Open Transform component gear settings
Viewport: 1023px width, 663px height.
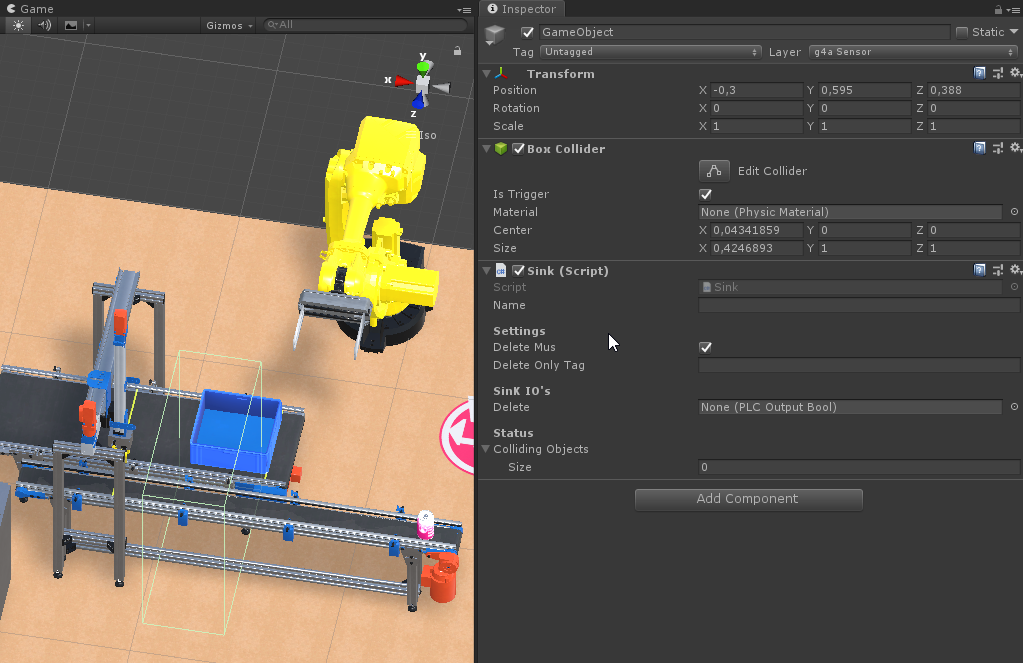[1015, 73]
